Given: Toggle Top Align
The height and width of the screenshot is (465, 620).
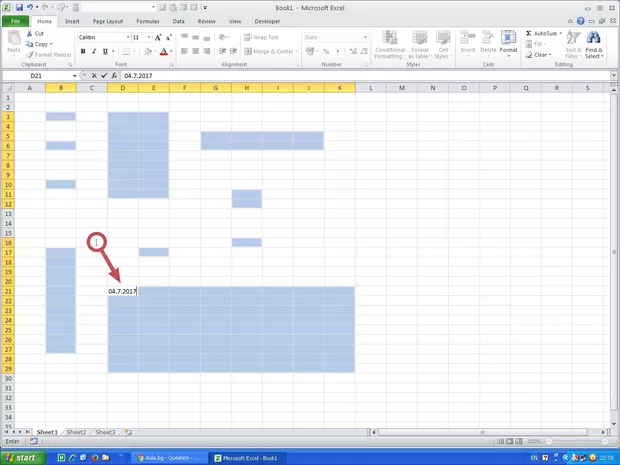Looking at the screenshot, I should point(184,37).
